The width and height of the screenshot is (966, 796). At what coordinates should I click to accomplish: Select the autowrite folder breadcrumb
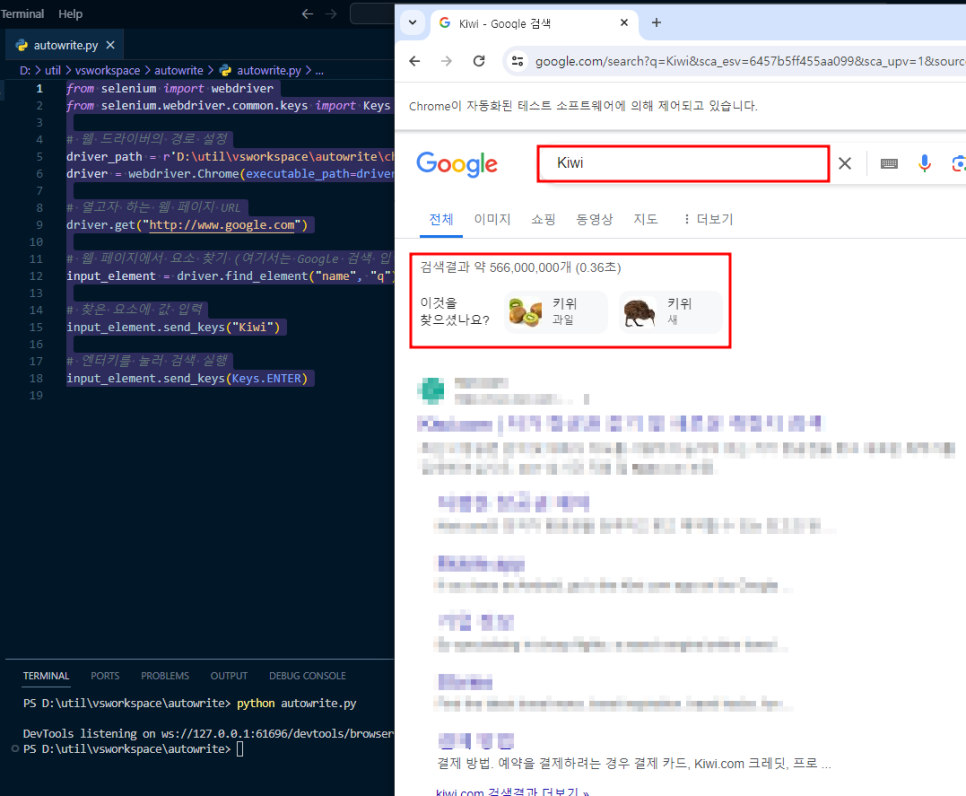click(x=179, y=70)
